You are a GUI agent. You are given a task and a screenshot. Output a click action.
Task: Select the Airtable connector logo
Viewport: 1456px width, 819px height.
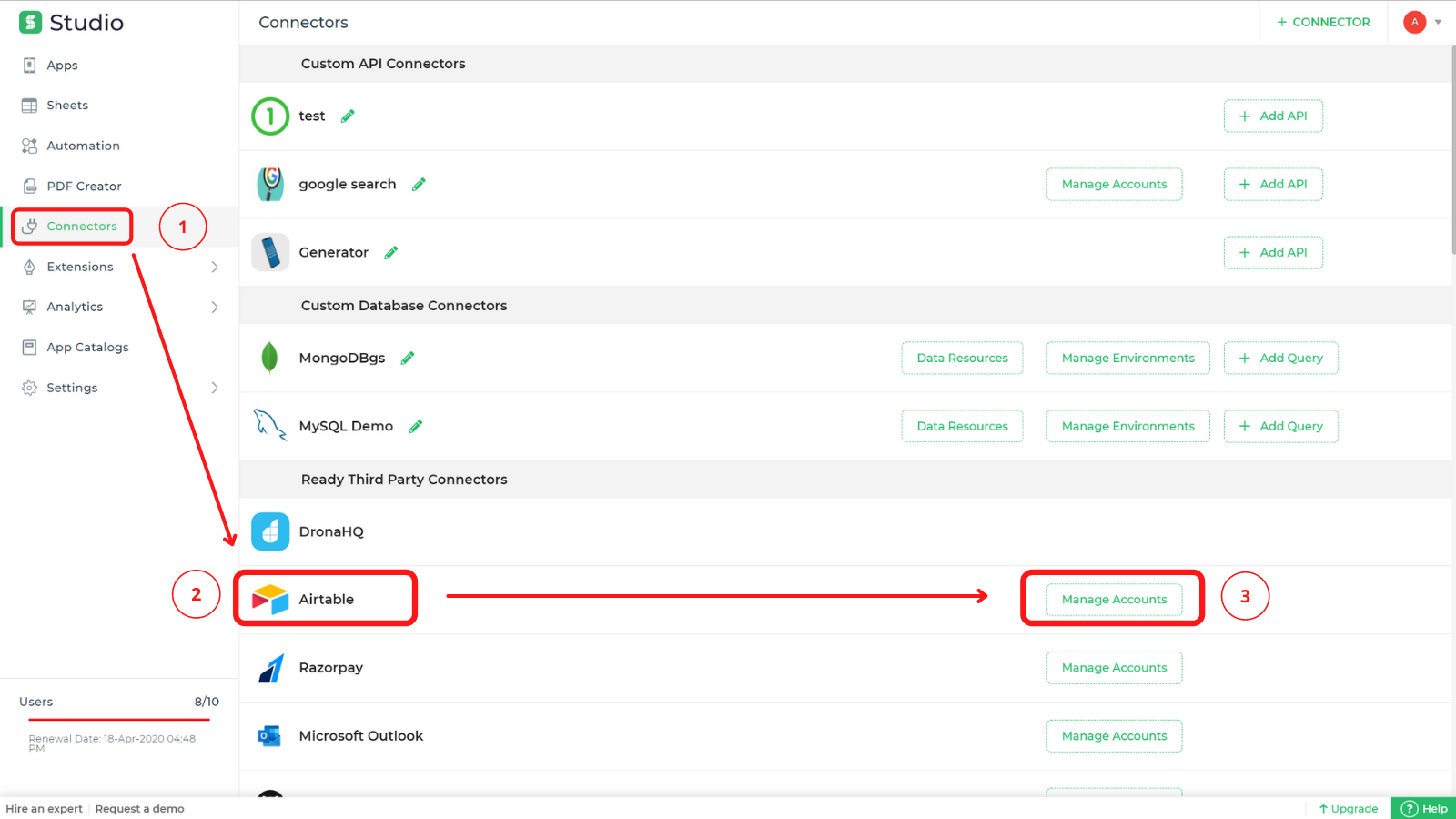tap(269, 599)
